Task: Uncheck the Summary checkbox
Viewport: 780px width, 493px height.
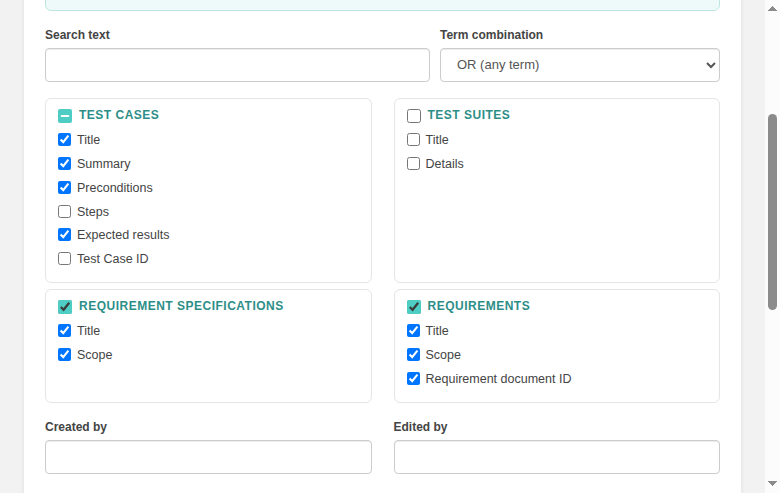Action: click(x=65, y=163)
